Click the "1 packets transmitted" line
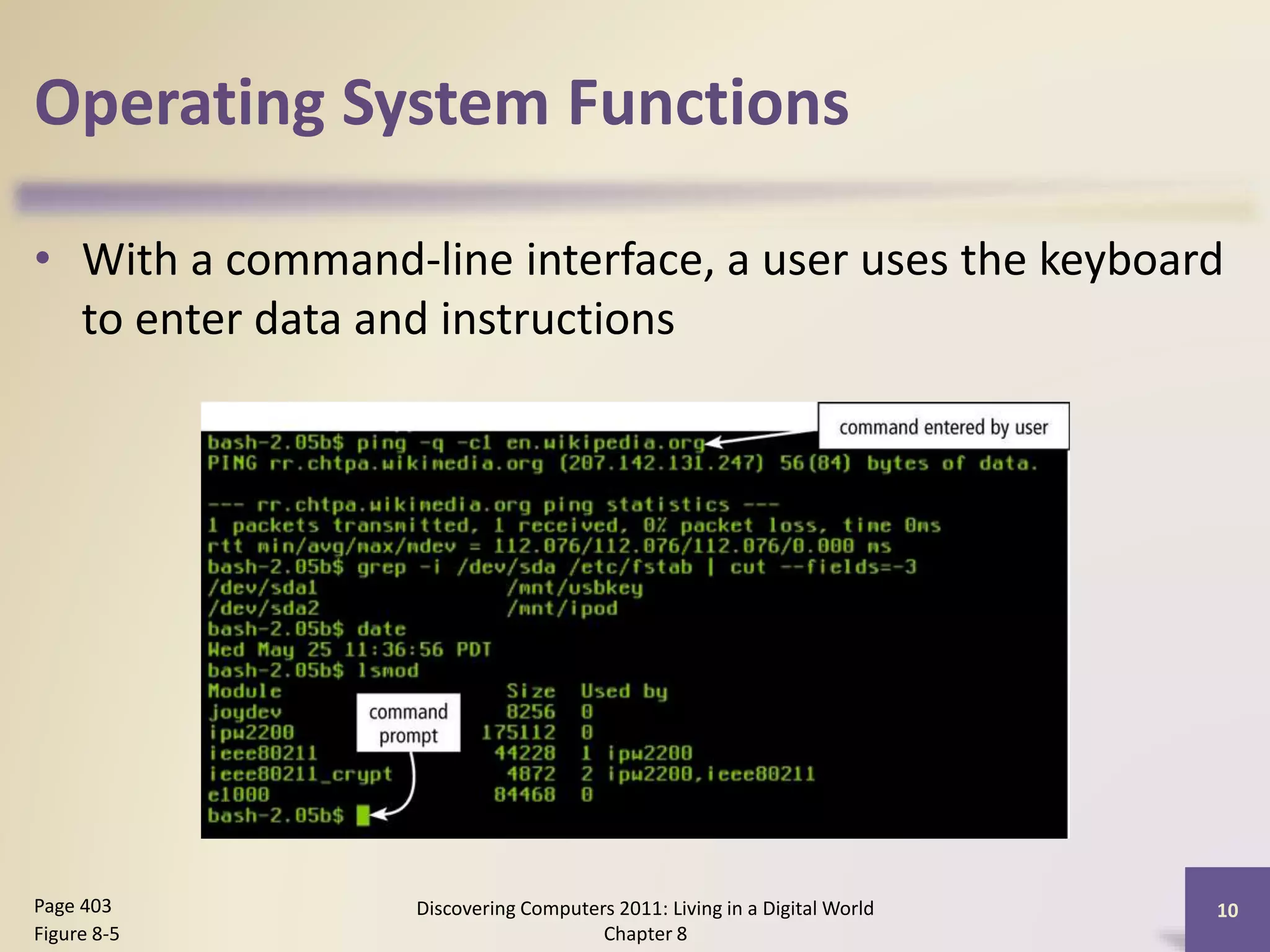 click(574, 526)
